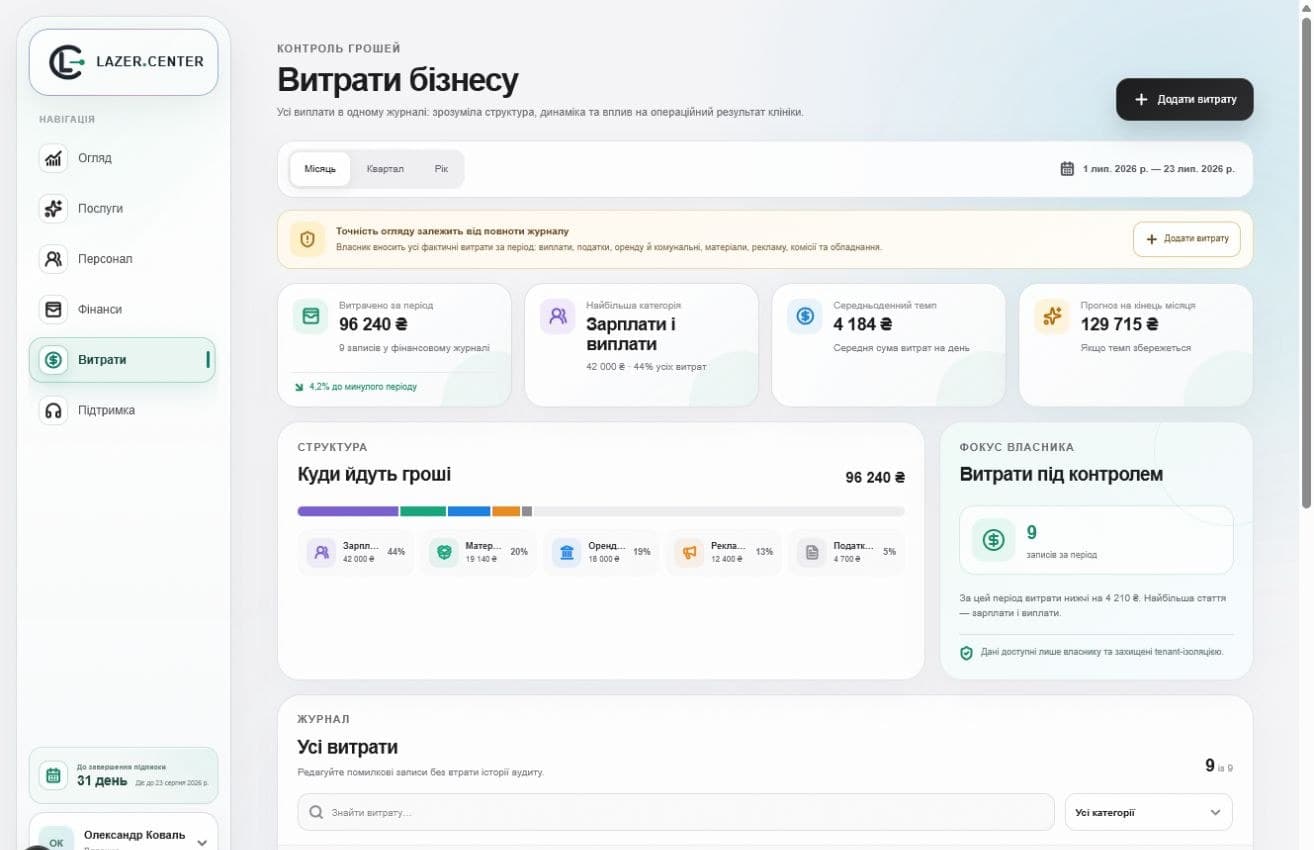The image size is (1314, 850).
Task: Switch period to Рік
Action: click(x=441, y=169)
